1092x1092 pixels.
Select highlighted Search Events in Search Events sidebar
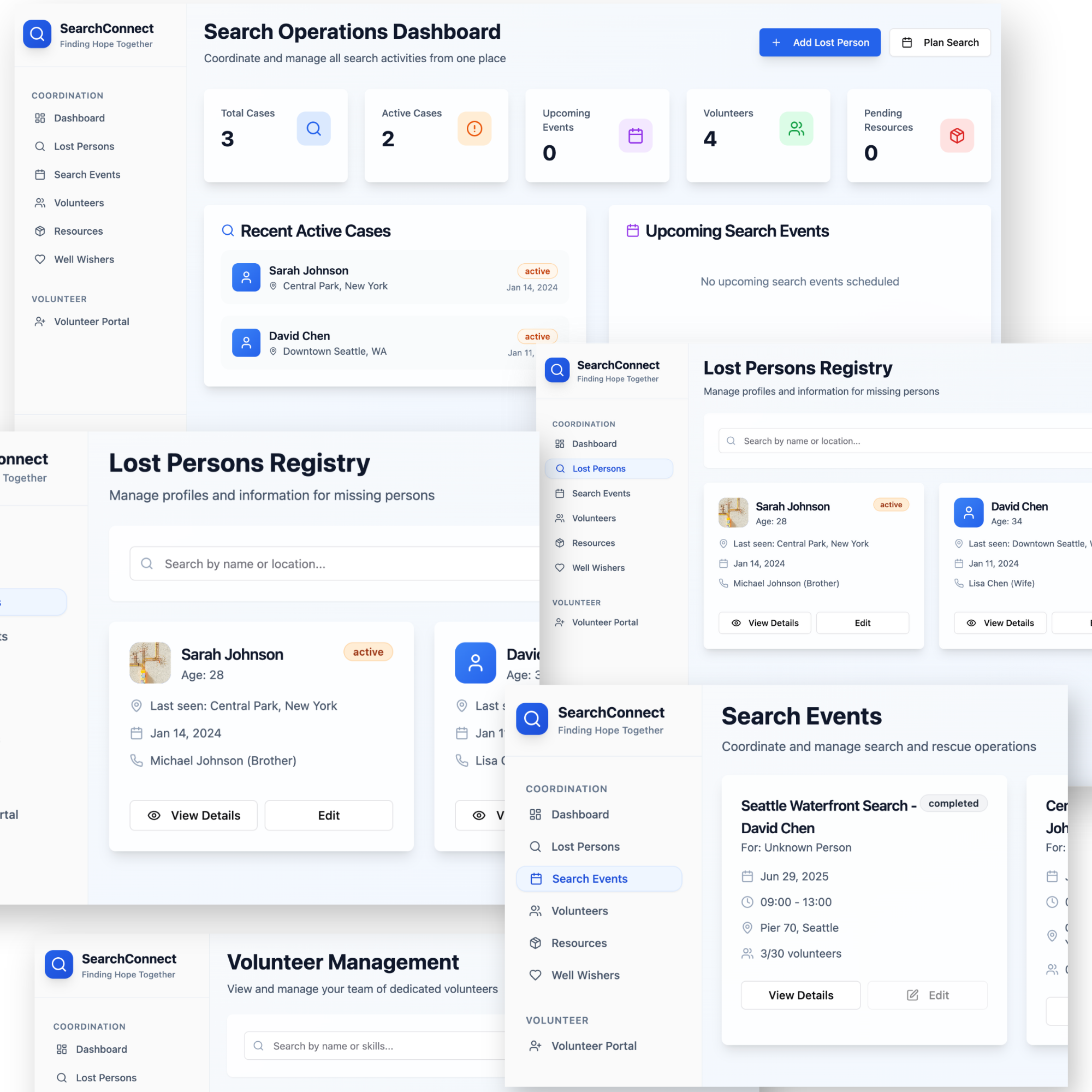[x=599, y=879]
